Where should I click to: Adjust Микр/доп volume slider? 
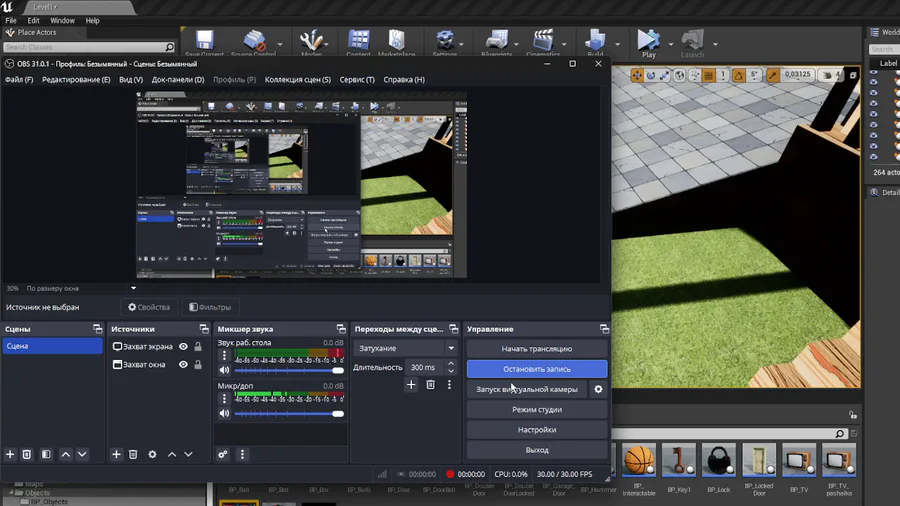tap(289, 414)
